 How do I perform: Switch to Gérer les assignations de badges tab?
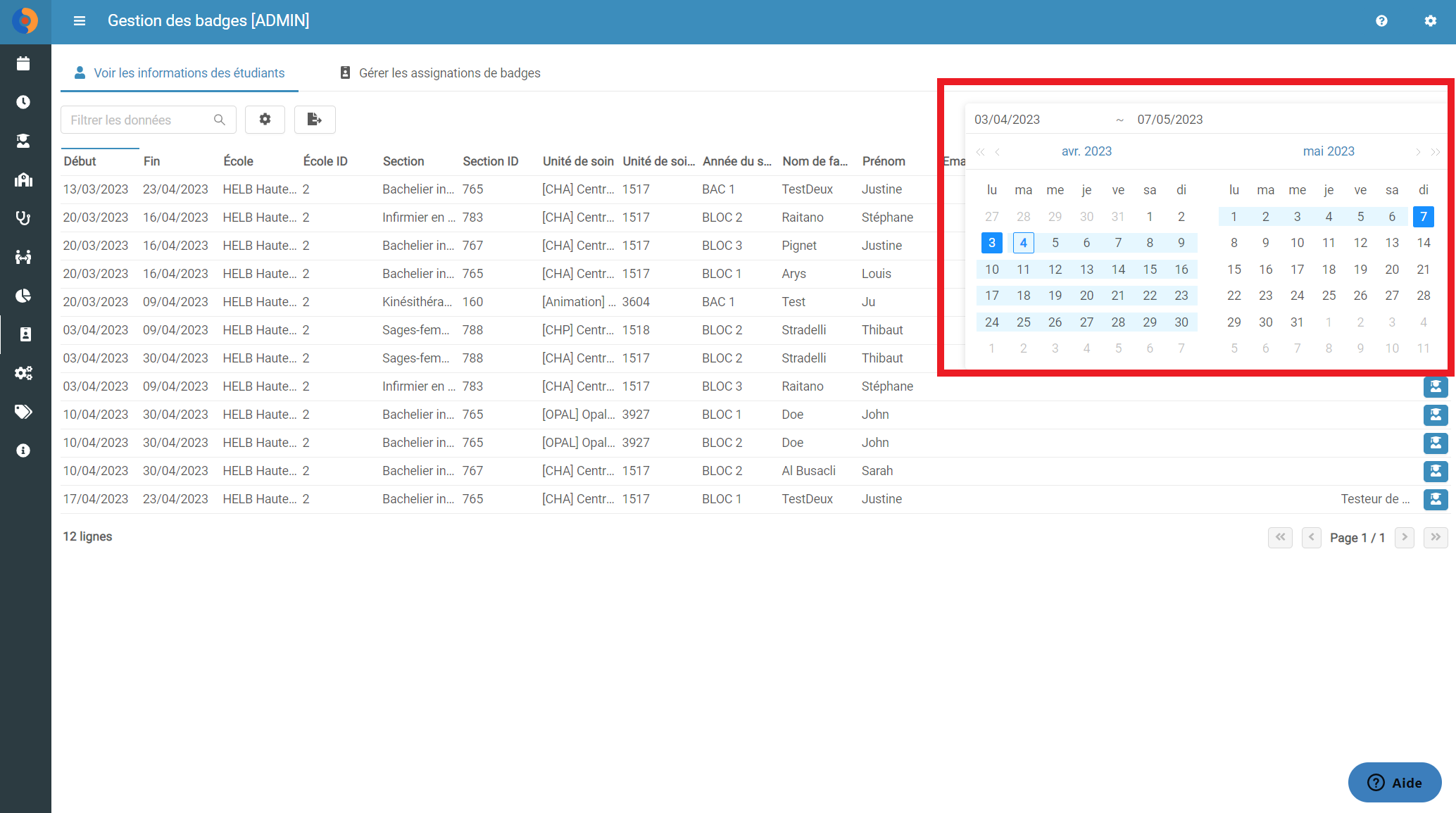click(x=440, y=73)
